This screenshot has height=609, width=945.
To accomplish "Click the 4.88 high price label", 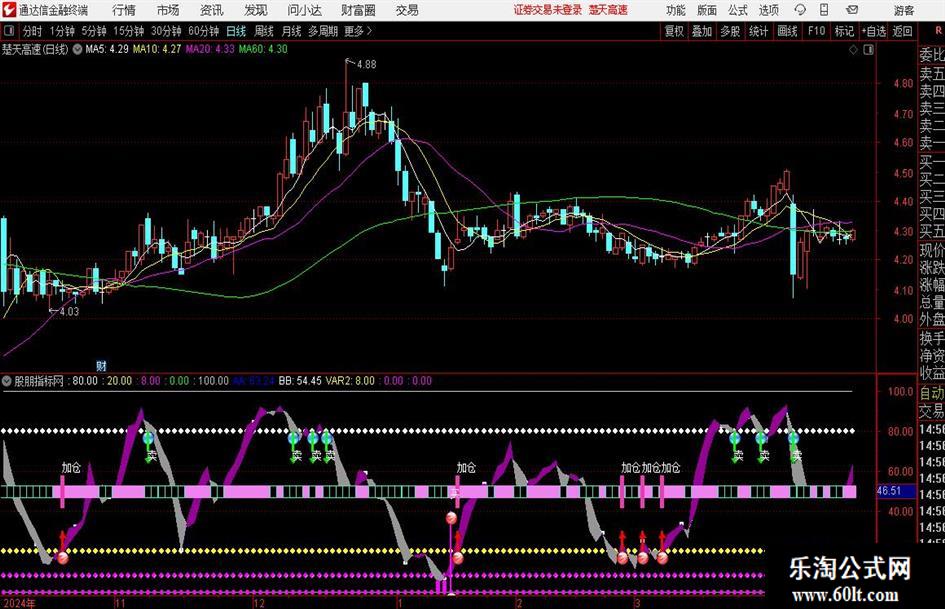I will click(366, 65).
